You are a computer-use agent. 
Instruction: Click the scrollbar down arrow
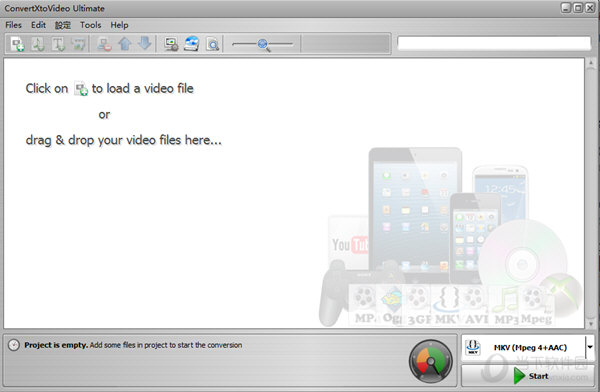pyautogui.click(x=591, y=324)
